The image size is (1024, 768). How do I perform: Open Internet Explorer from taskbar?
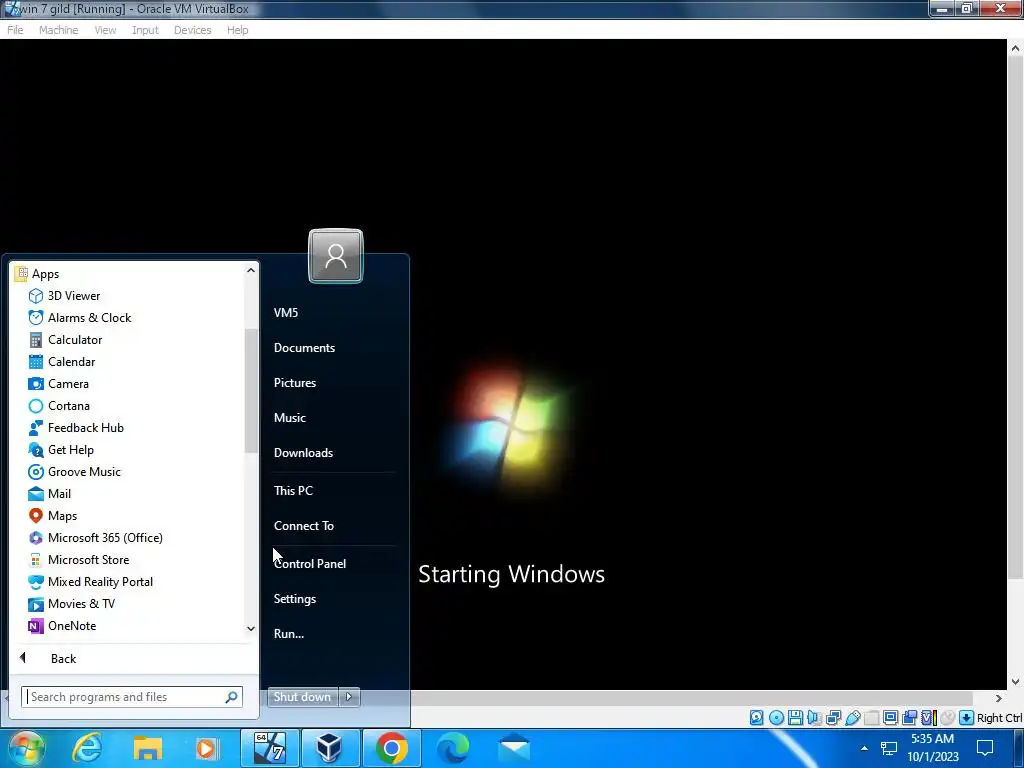pos(86,748)
